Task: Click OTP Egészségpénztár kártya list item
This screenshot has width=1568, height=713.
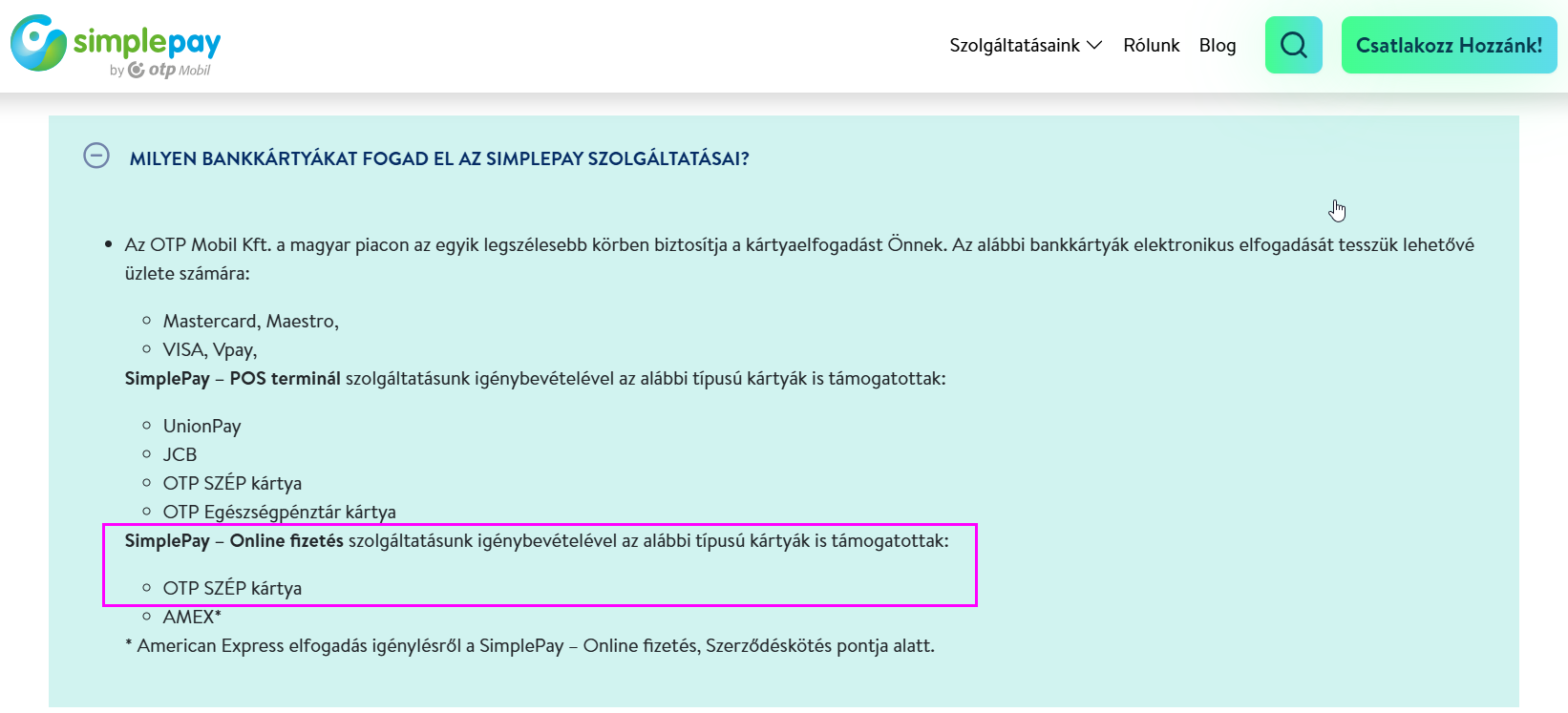Action: click(279, 512)
